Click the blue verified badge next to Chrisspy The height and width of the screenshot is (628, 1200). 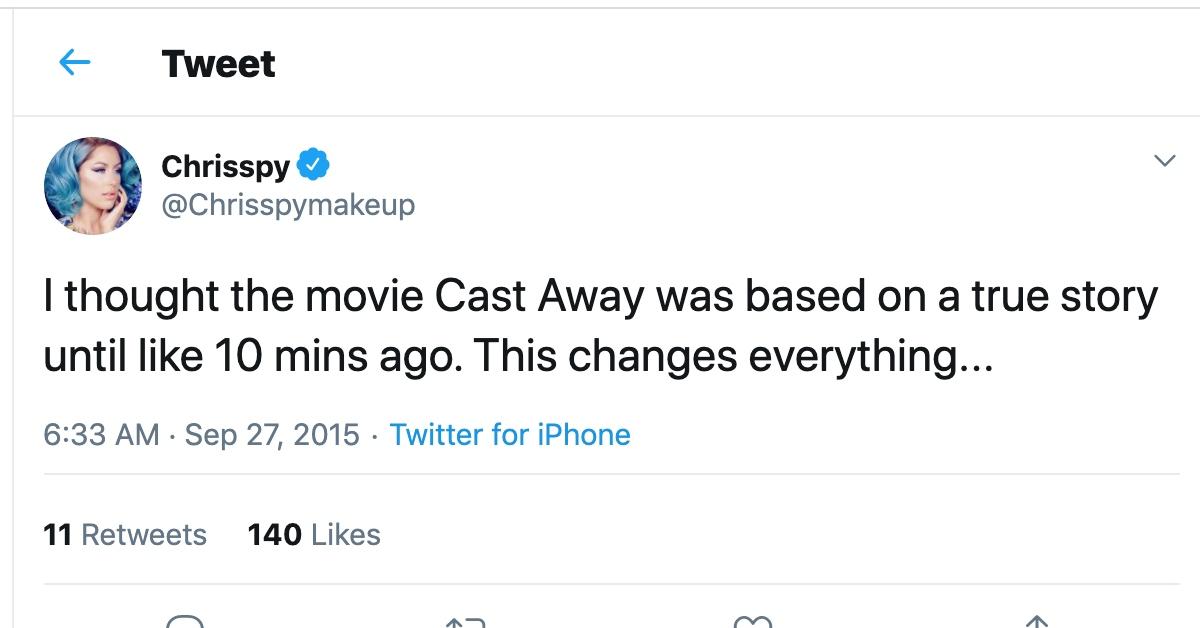pyautogui.click(x=314, y=164)
